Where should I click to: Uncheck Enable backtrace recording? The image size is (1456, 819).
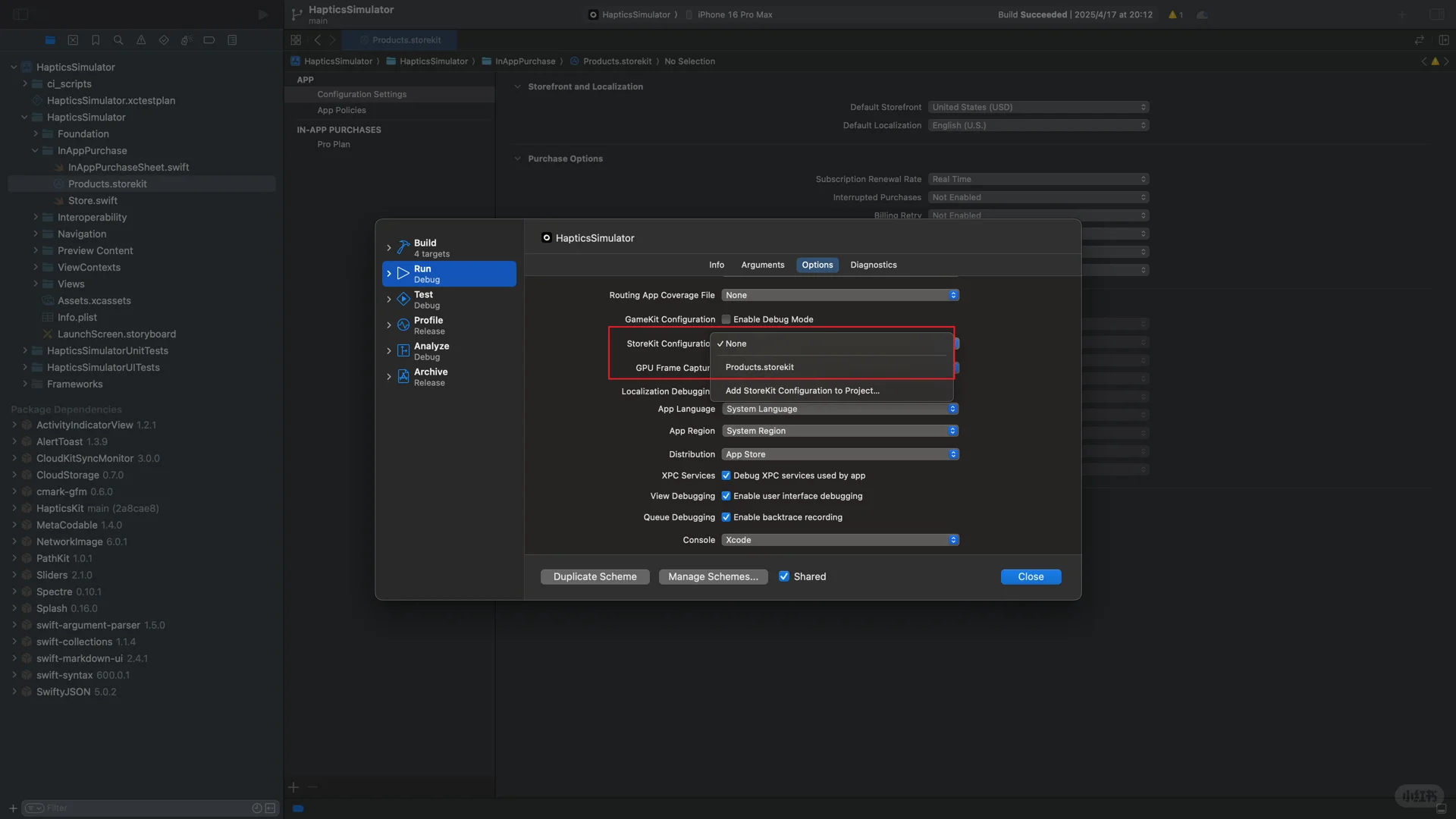point(726,517)
